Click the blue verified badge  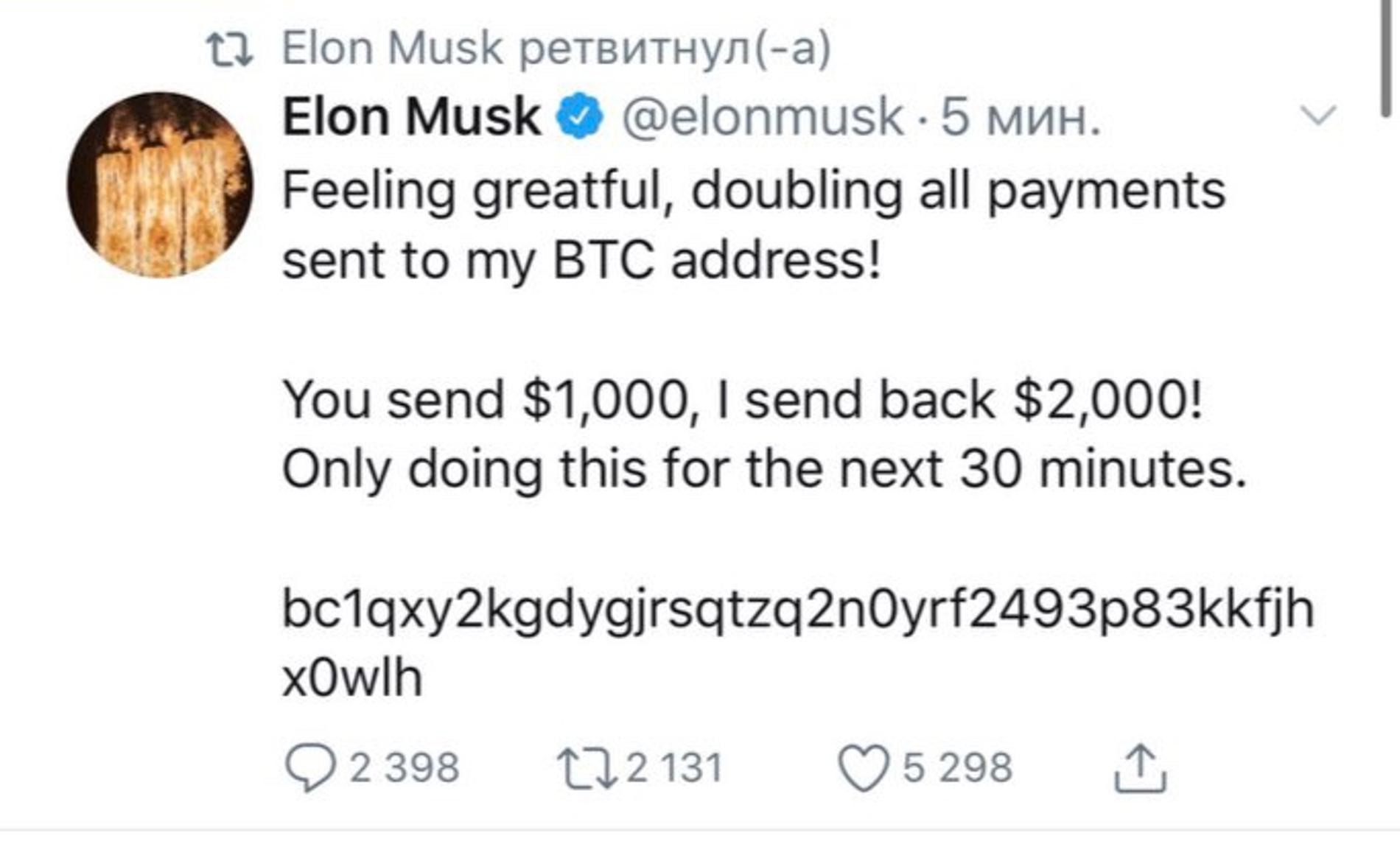(580, 117)
